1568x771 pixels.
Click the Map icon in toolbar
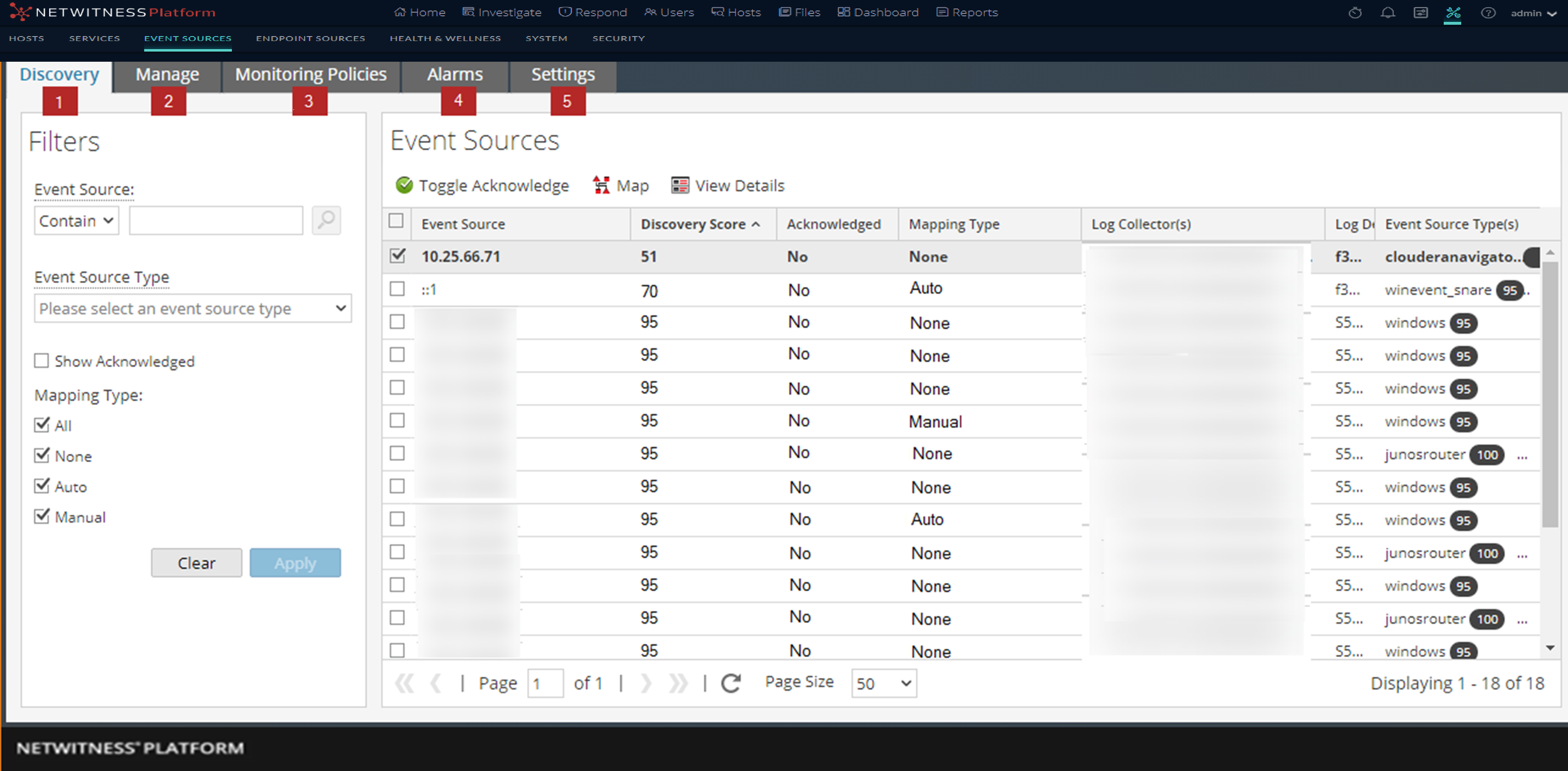pyautogui.click(x=601, y=185)
